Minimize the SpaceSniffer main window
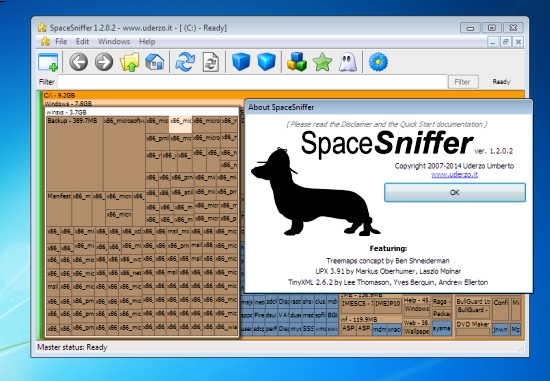Image resolution: width=550 pixels, height=381 pixels. click(x=470, y=28)
